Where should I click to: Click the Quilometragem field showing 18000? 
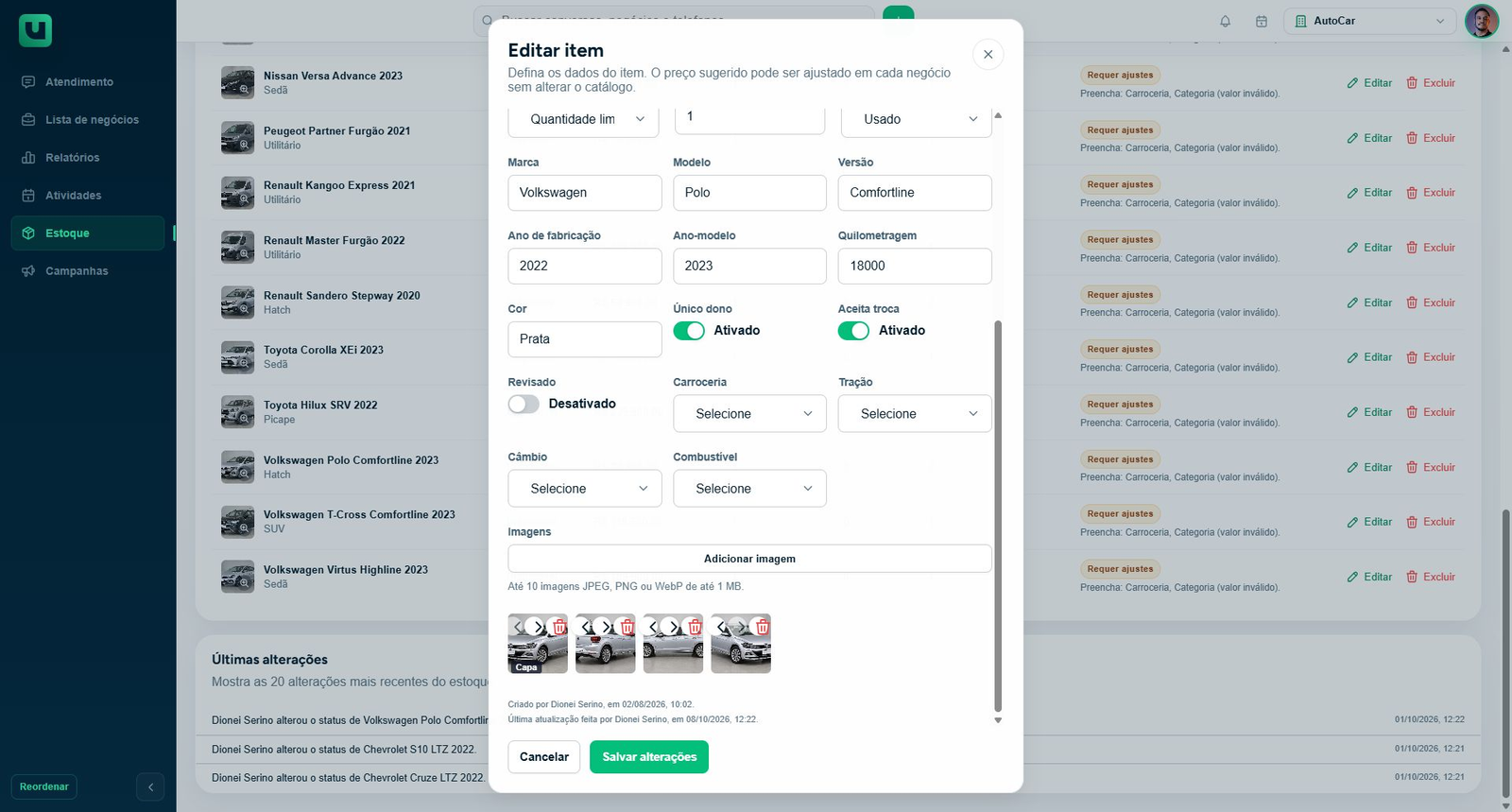(x=915, y=266)
